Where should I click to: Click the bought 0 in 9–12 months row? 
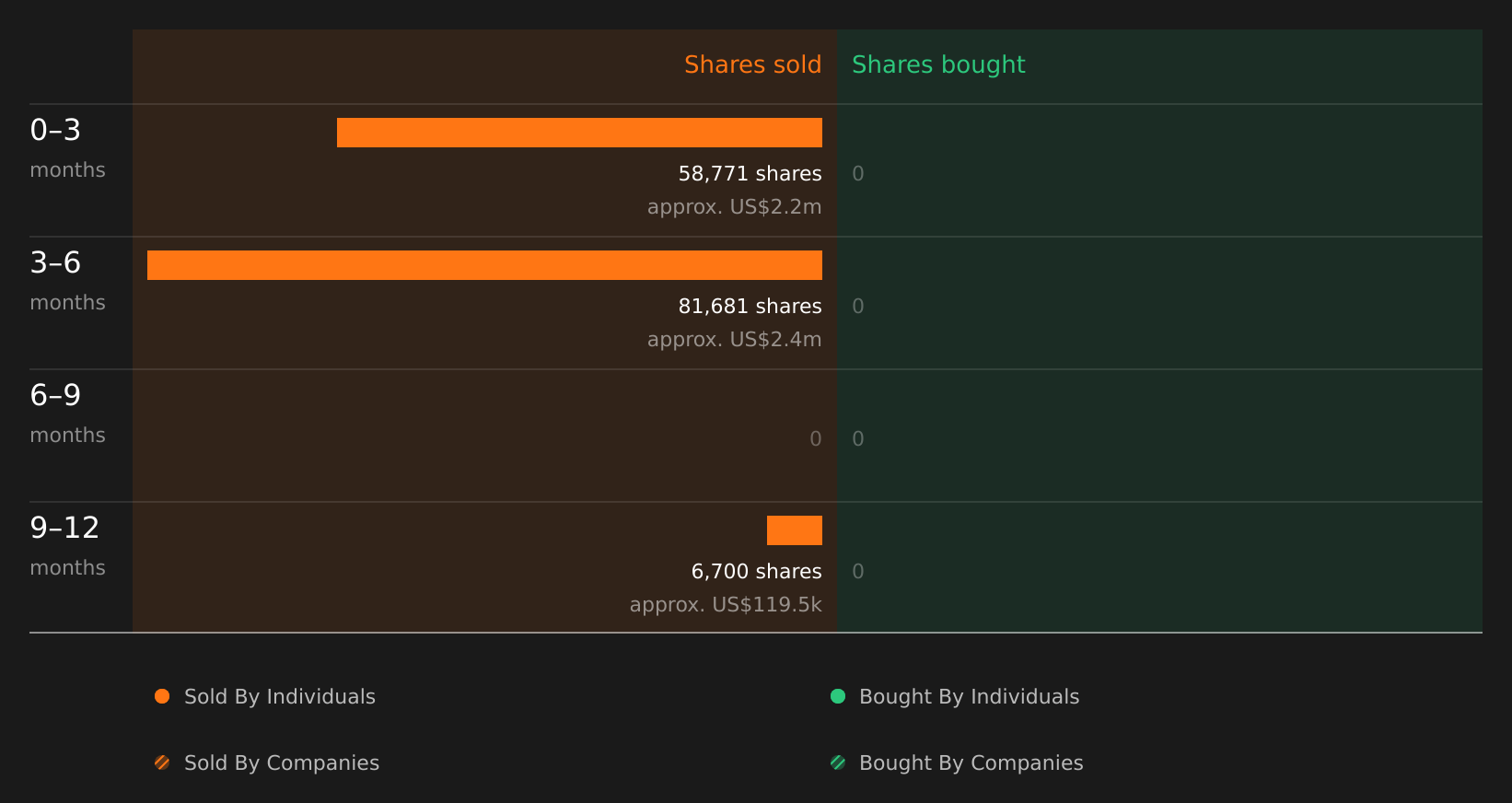tap(858, 572)
